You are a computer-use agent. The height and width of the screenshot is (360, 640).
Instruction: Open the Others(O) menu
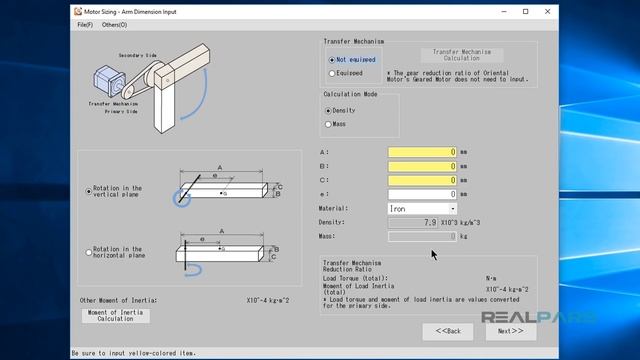click(114, 25)
